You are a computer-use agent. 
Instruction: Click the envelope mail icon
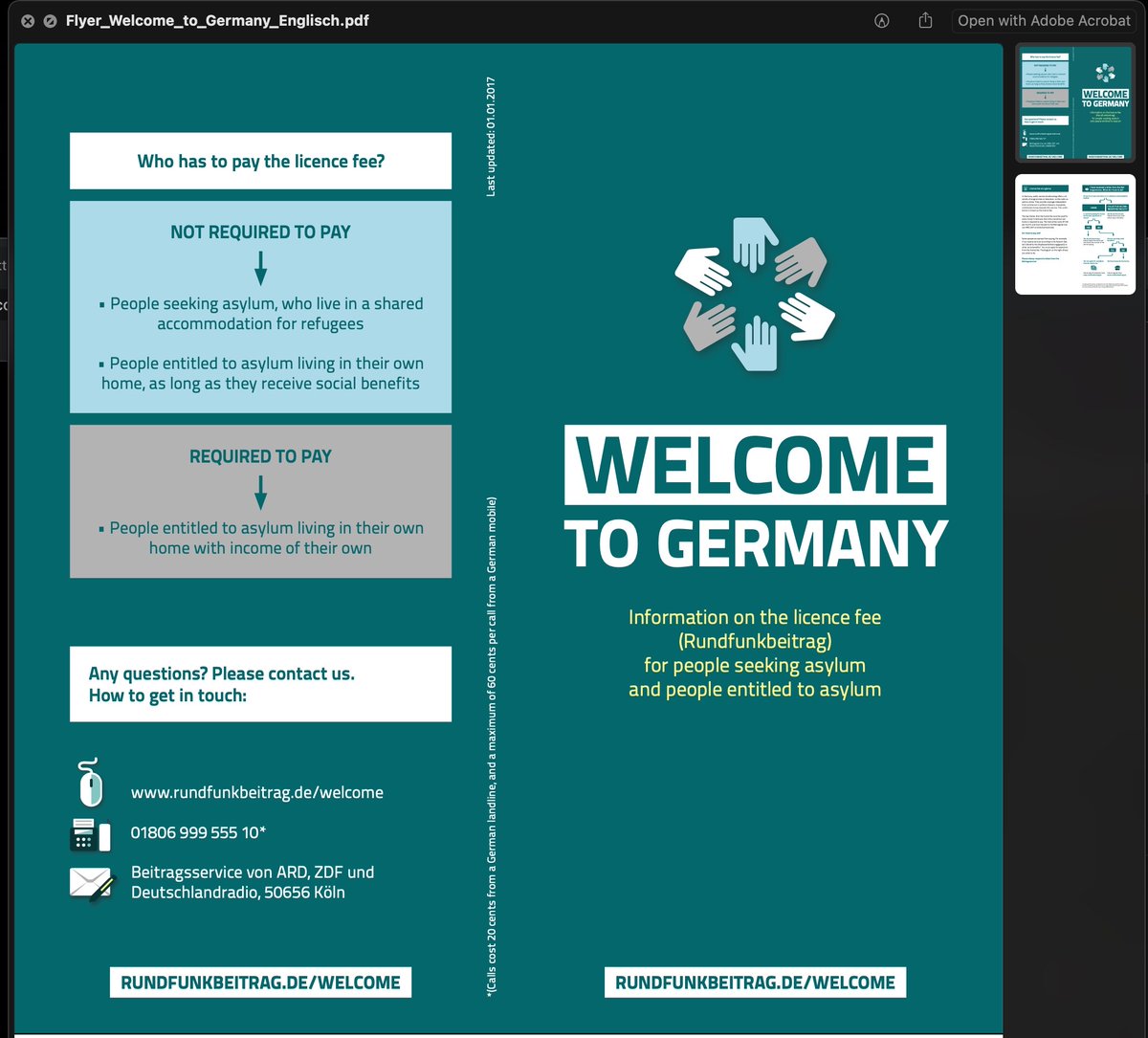tap(92, 884)
